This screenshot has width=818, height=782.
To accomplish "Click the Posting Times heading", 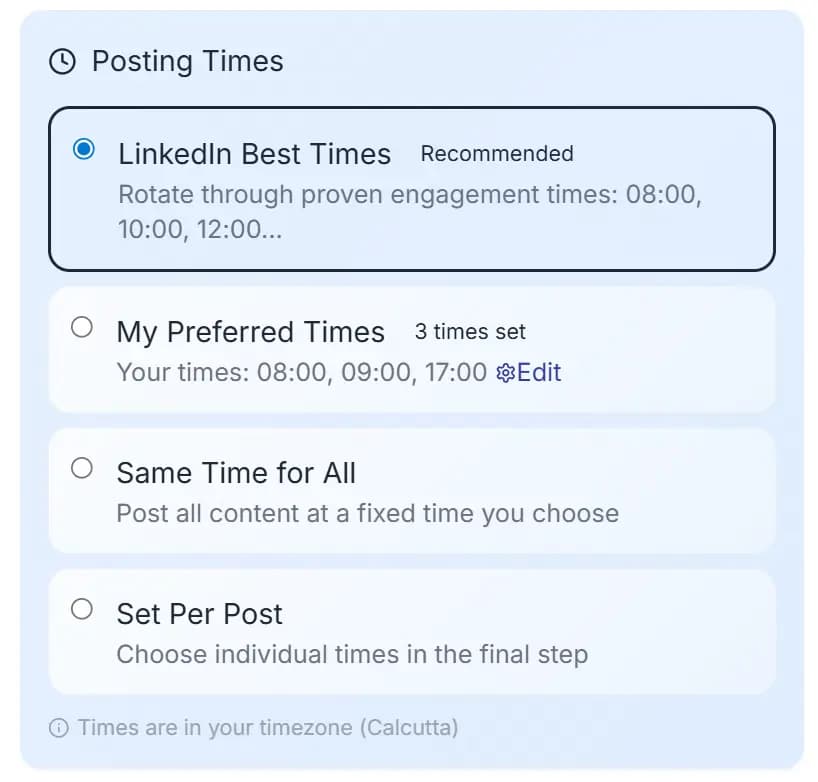I will click(x=186, y=61).
